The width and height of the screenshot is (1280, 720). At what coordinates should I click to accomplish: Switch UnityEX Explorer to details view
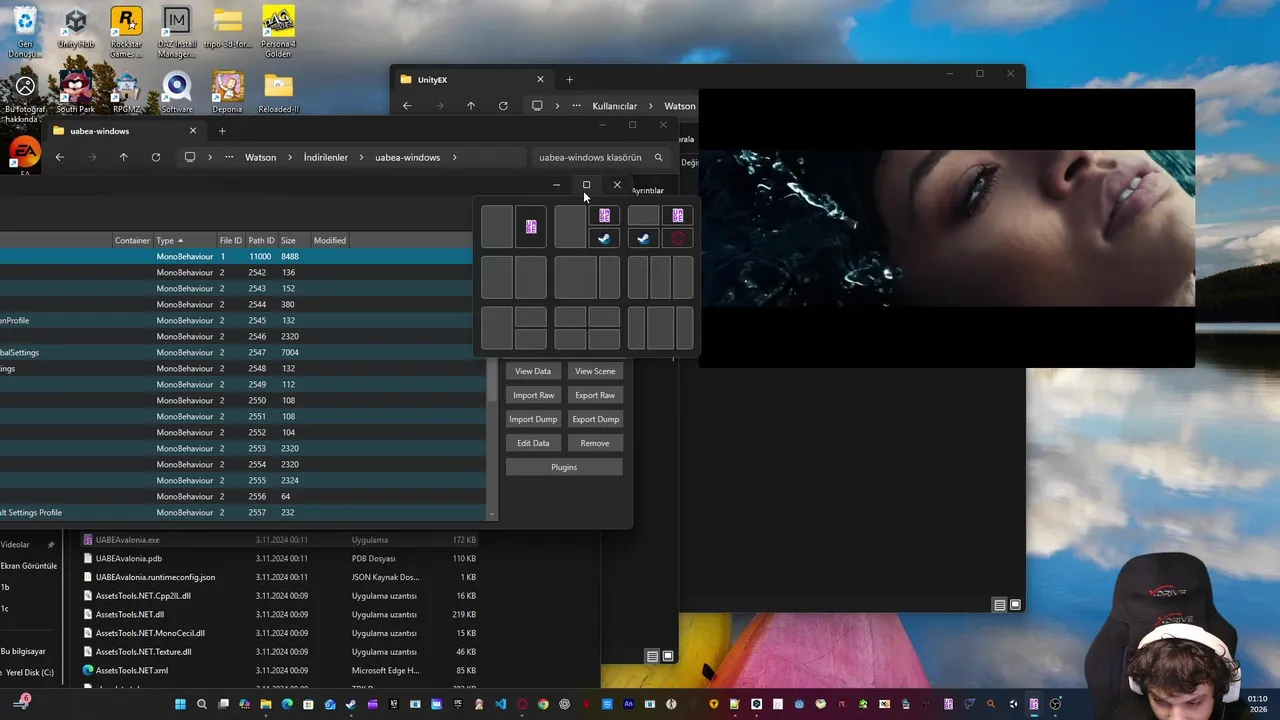[999, 604]
